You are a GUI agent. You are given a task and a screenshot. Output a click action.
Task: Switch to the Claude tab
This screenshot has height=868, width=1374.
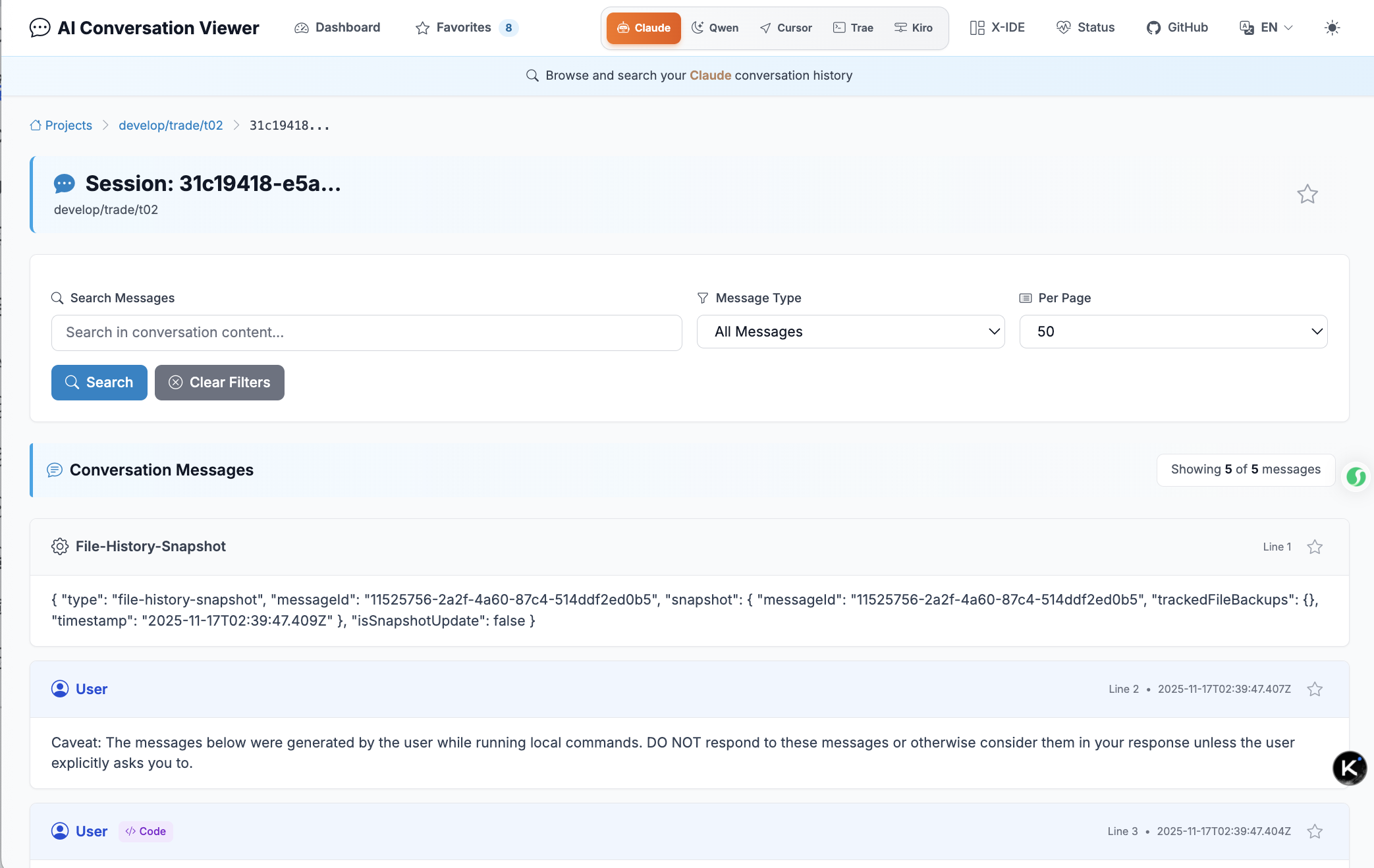(644, 28)
